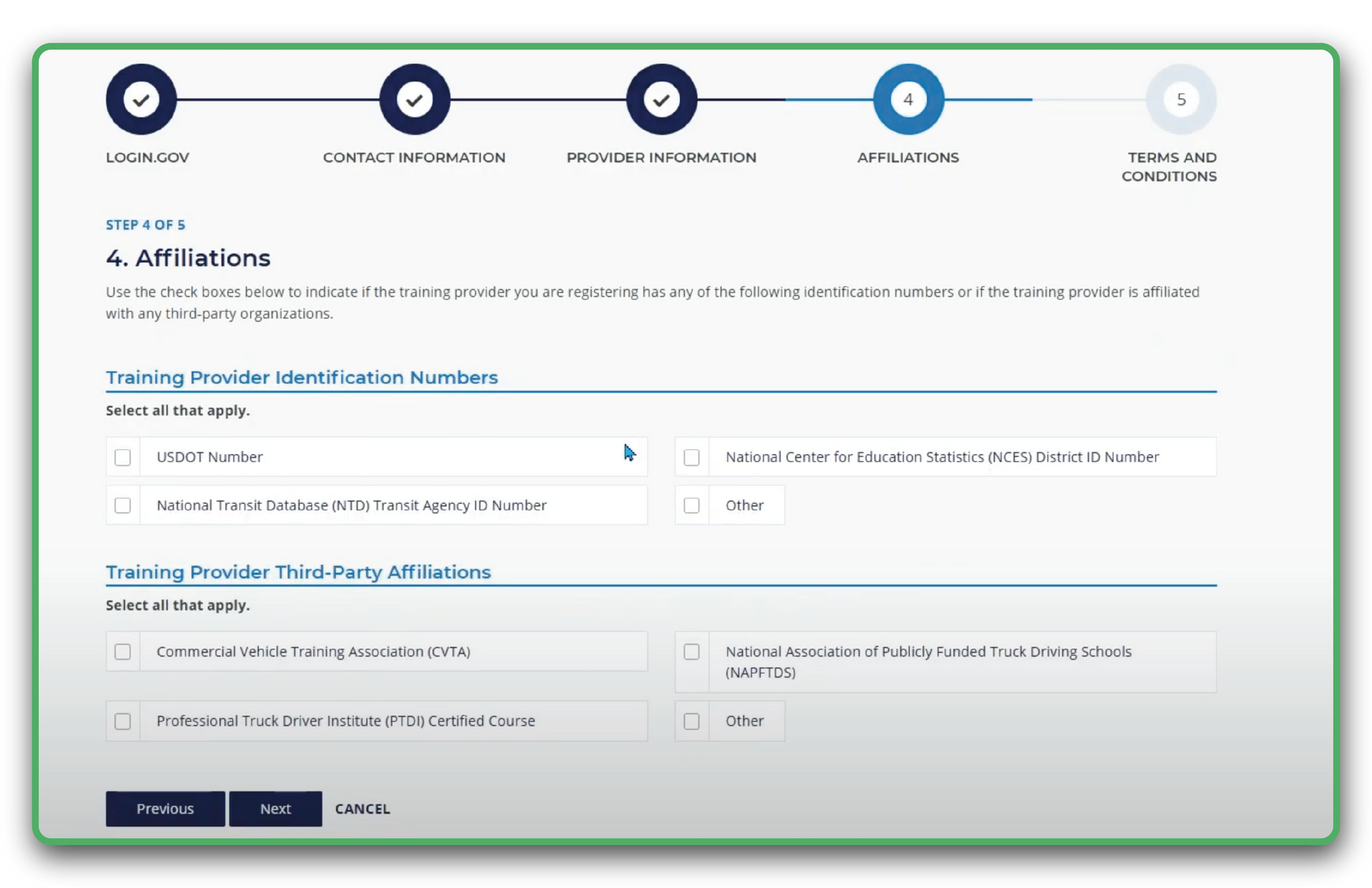
Task: Check the NCES District ID Number checkbox
Action: click(x=691, y=457)
